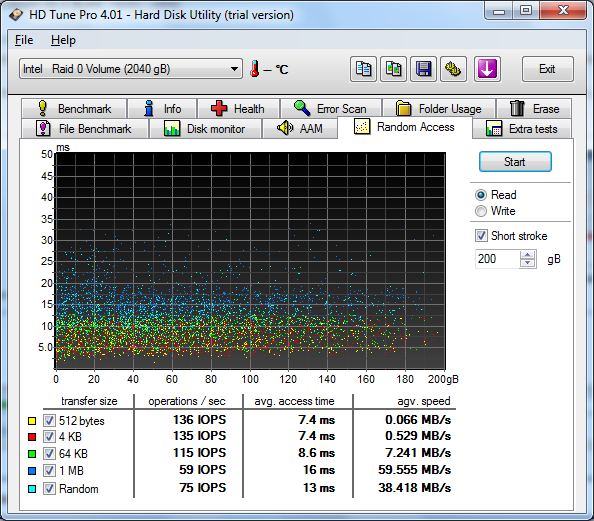The image size is (594, 521).
Task: Open the Intel Raid 0 Volume drive dropdown
Action: click(x=131, y=69)
